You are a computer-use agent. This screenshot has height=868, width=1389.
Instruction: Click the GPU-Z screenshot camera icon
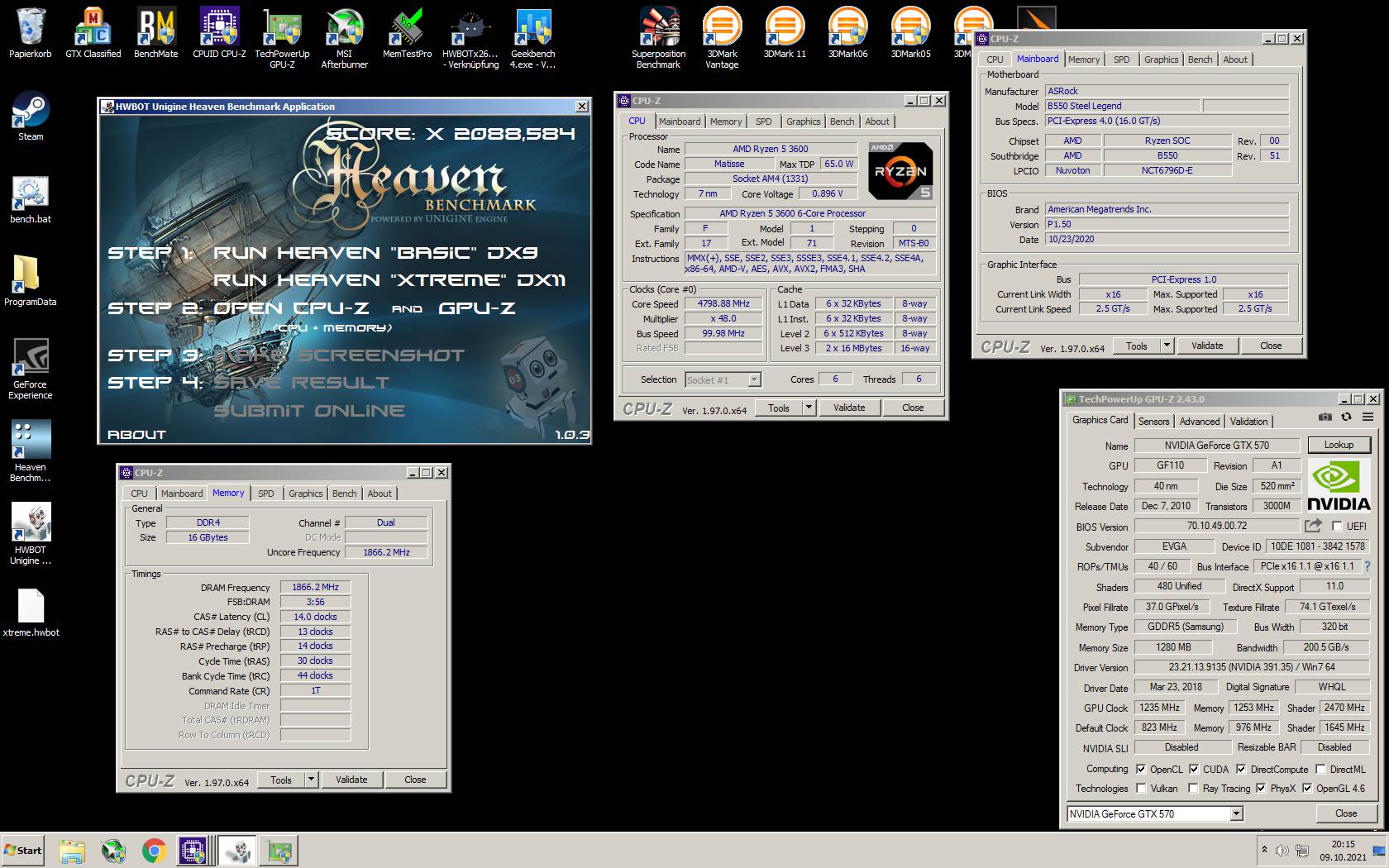(x=1325, y=417)
